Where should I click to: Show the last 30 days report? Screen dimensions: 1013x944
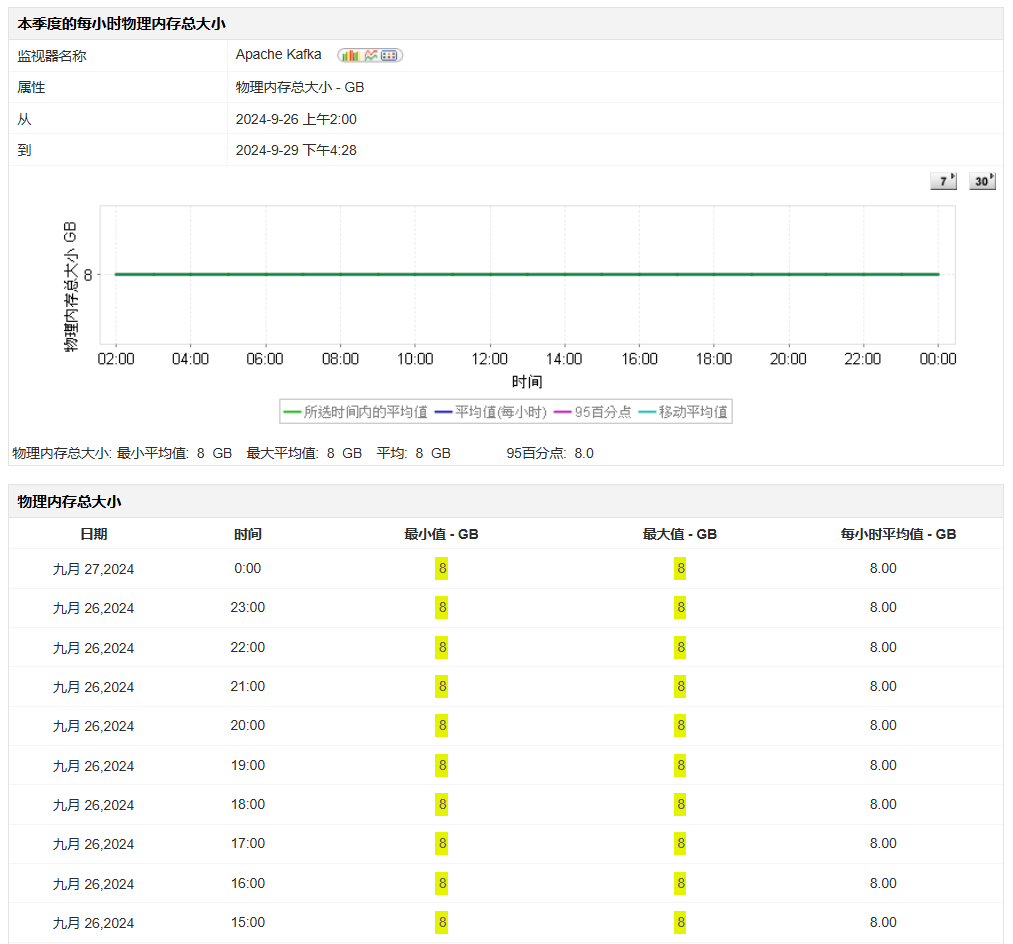983,181
